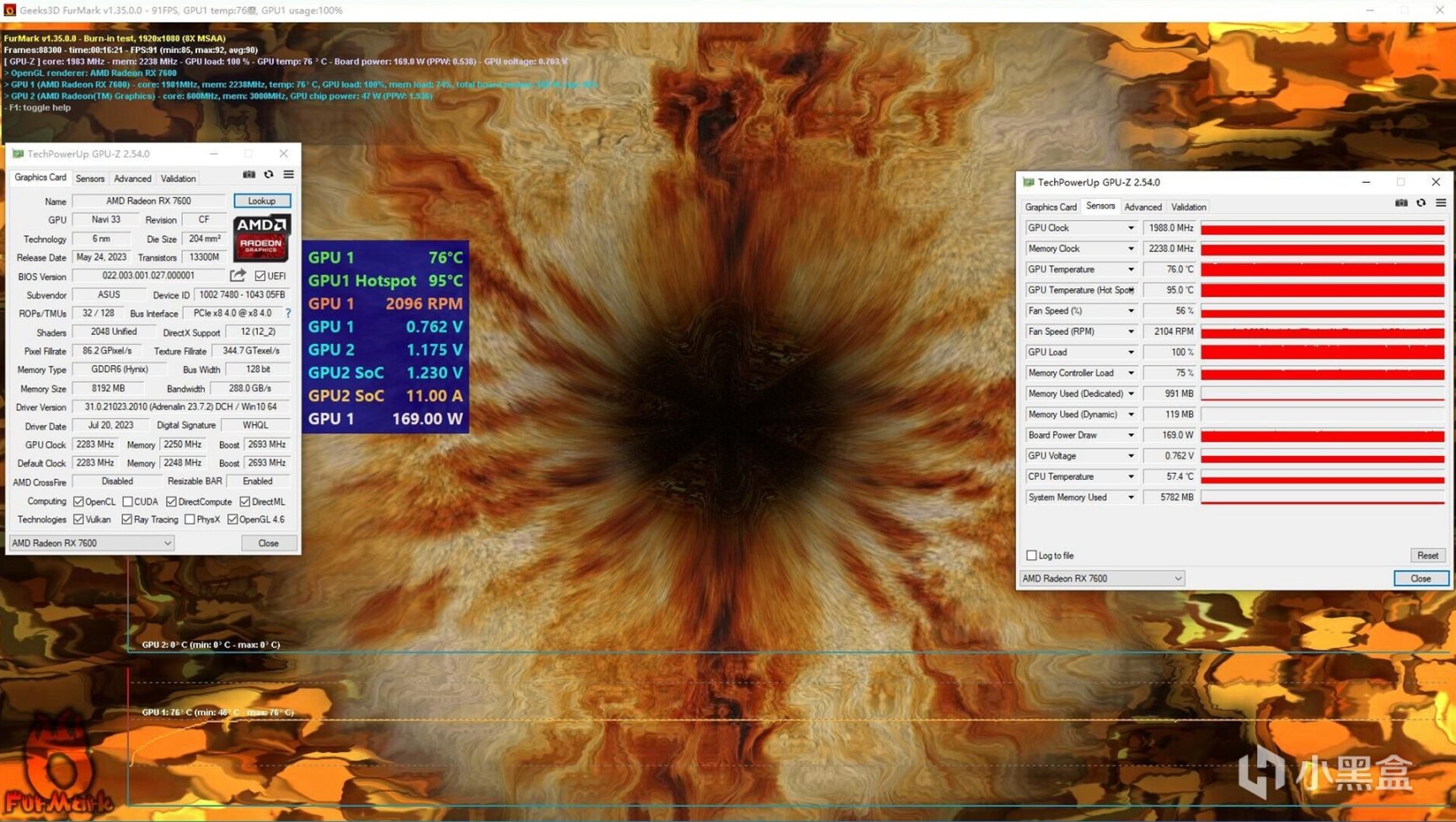Switch to Advanced tab in the left GPU-Z window
Screen dimensions: 1456x822
[x=132, y=179]
